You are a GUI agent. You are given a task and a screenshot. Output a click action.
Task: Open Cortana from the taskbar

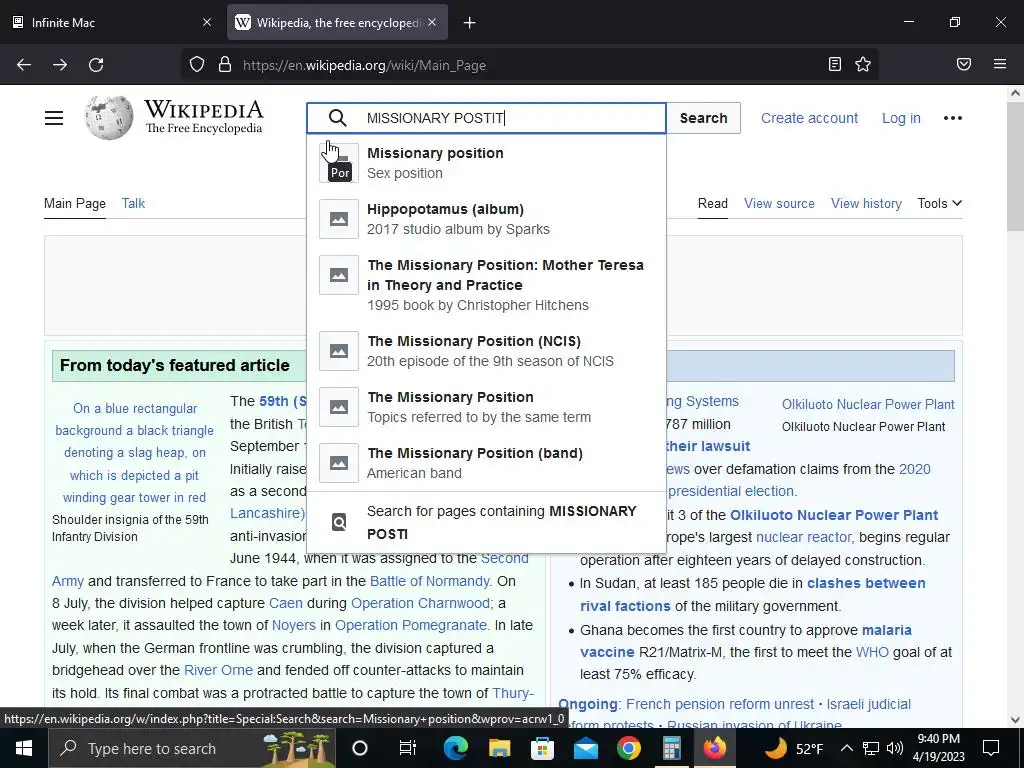click(360, 748)
